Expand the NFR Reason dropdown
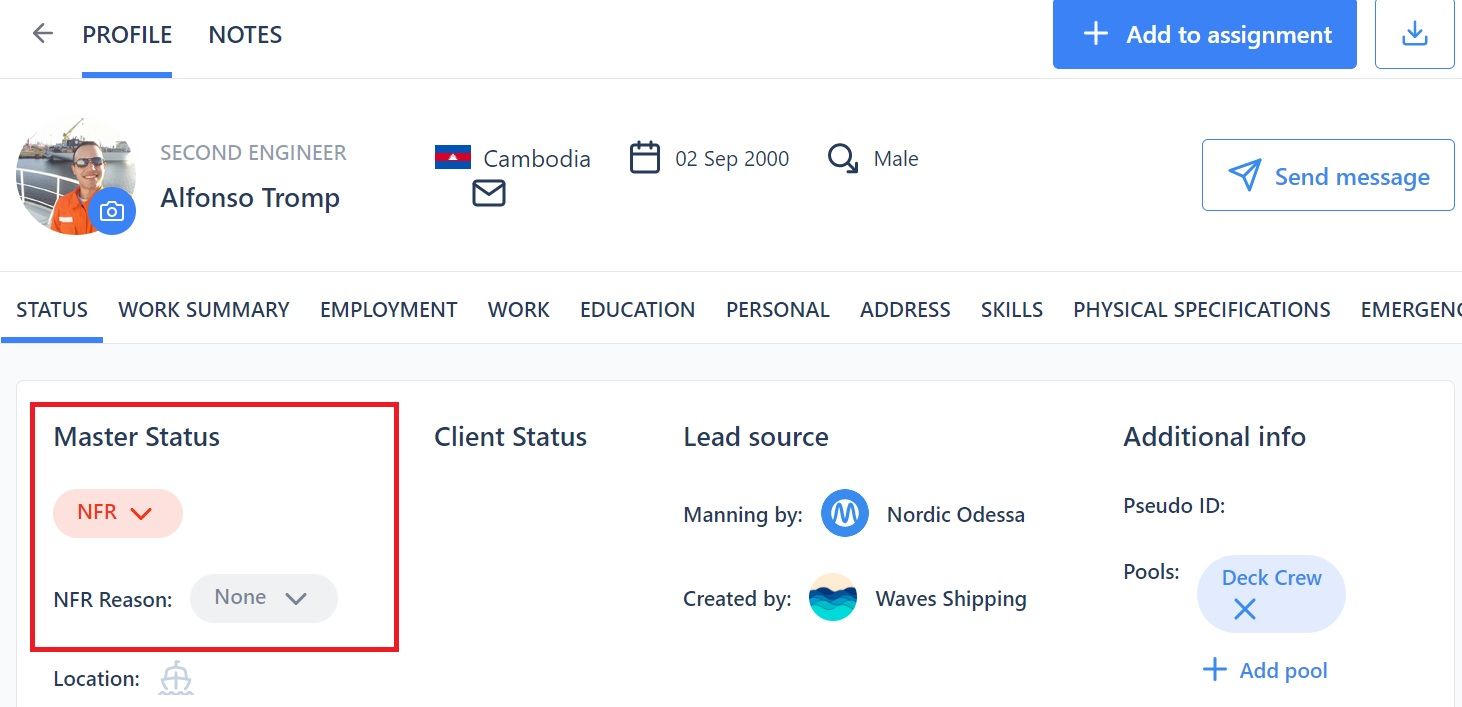The width and height of the screenshot is (1462, 707). pos(263,598)
